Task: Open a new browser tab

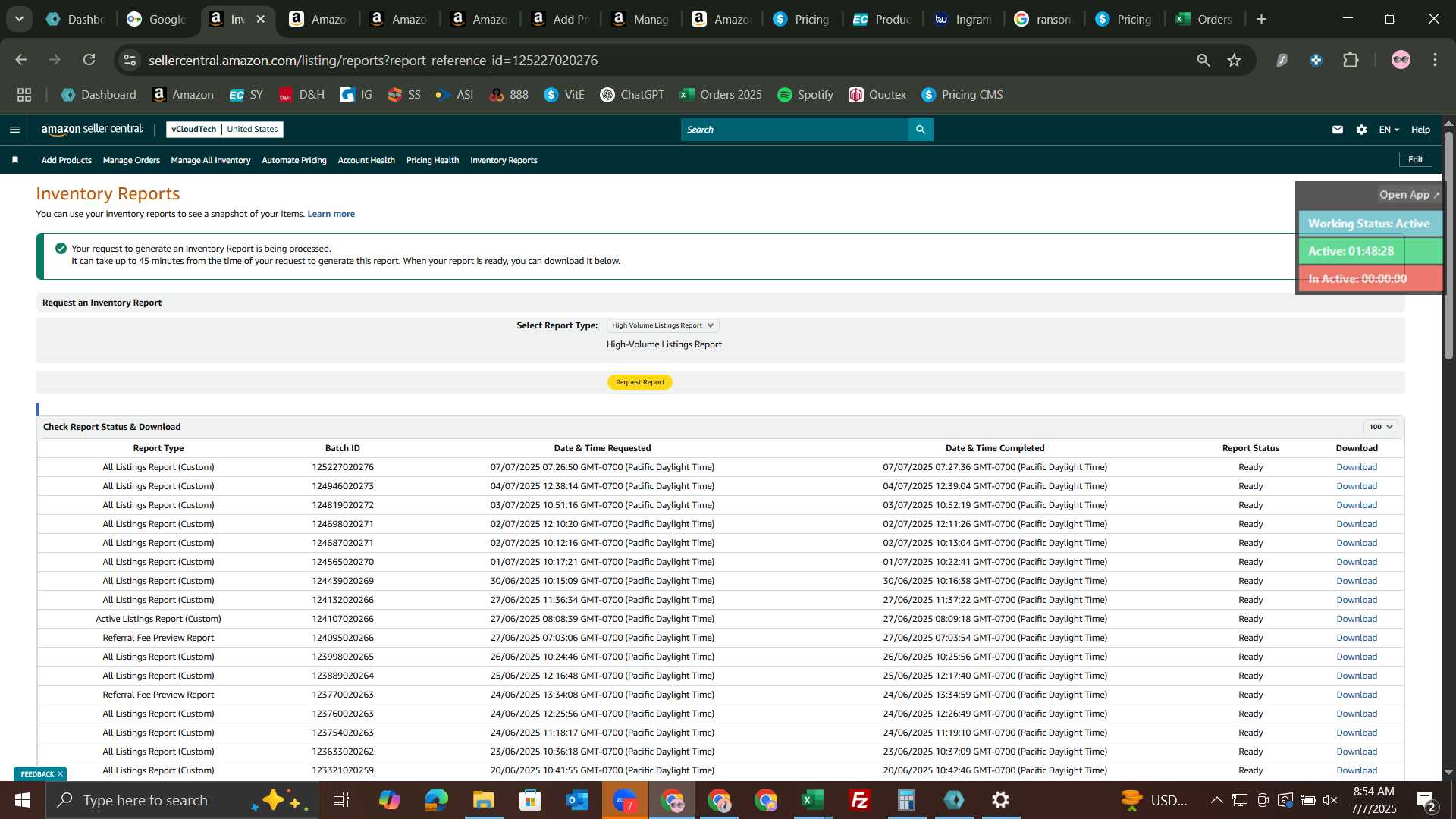Action: tap(1262, 19)
